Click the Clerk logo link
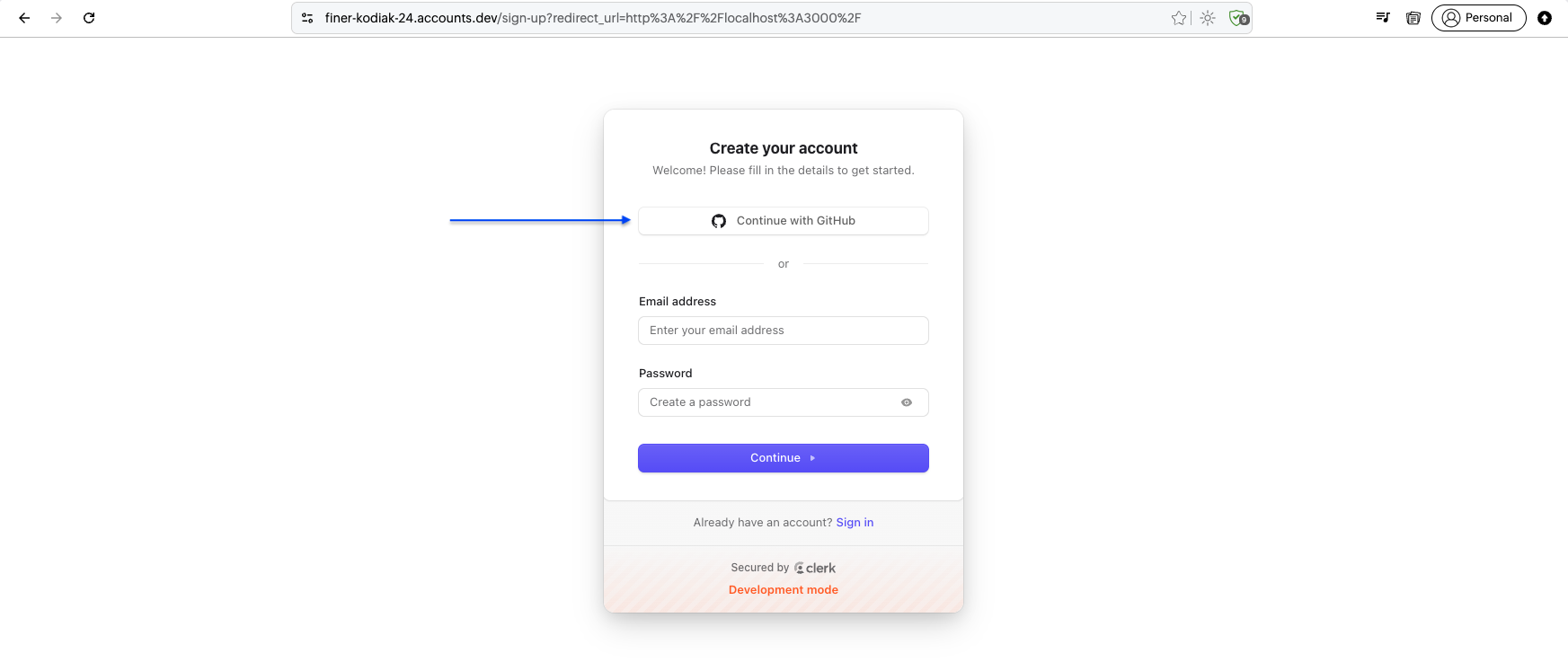1568x662 pixels. click(815, 568)
